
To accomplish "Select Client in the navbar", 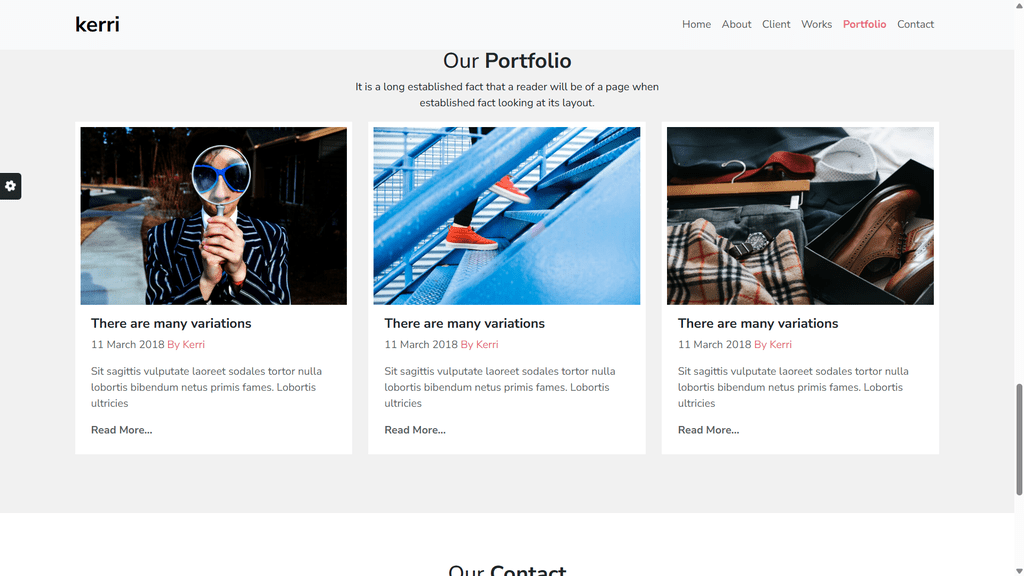I will [776, 24].
